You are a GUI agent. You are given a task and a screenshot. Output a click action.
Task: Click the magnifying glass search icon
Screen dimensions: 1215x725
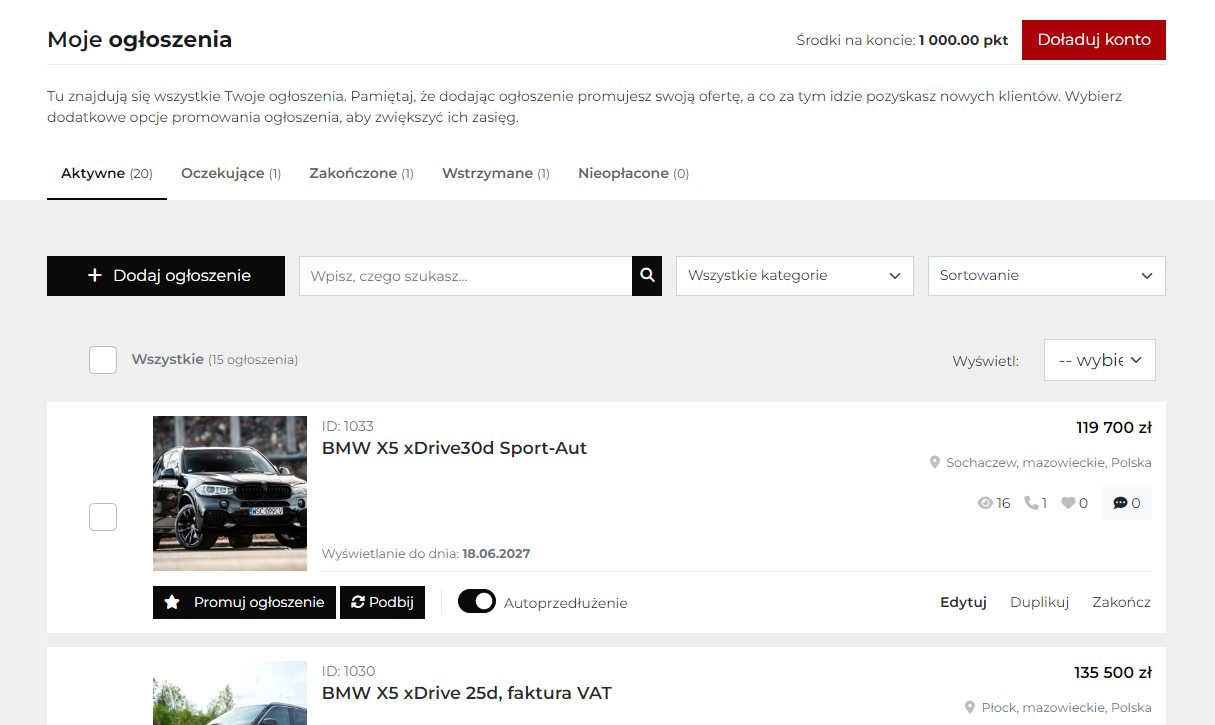tap(647, 276)
